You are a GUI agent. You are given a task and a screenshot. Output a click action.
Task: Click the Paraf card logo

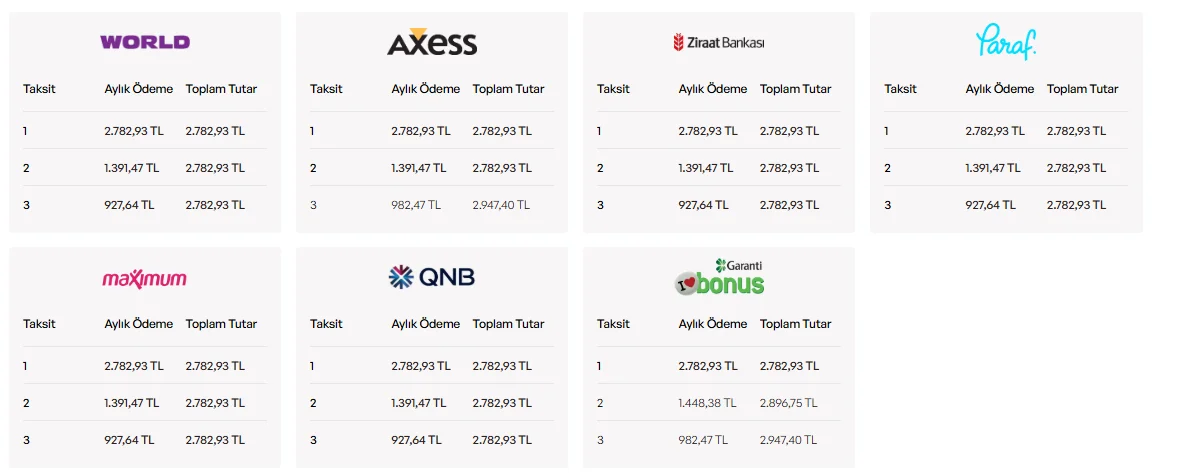pos(1006,42)
